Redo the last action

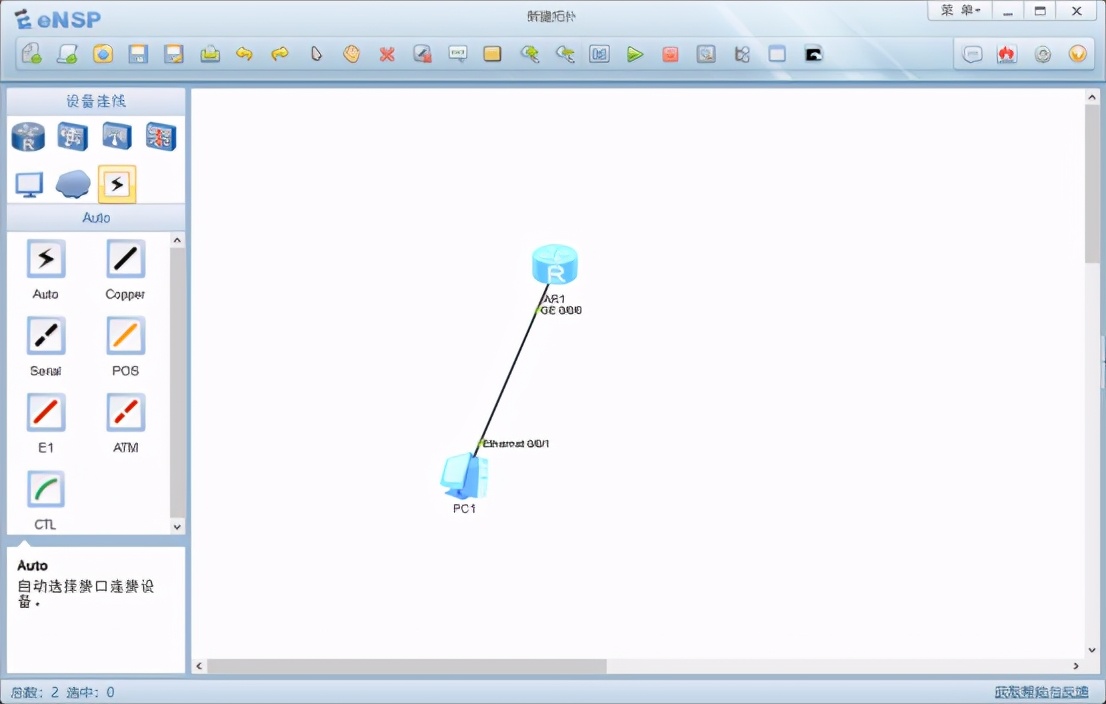coord(280,54)
